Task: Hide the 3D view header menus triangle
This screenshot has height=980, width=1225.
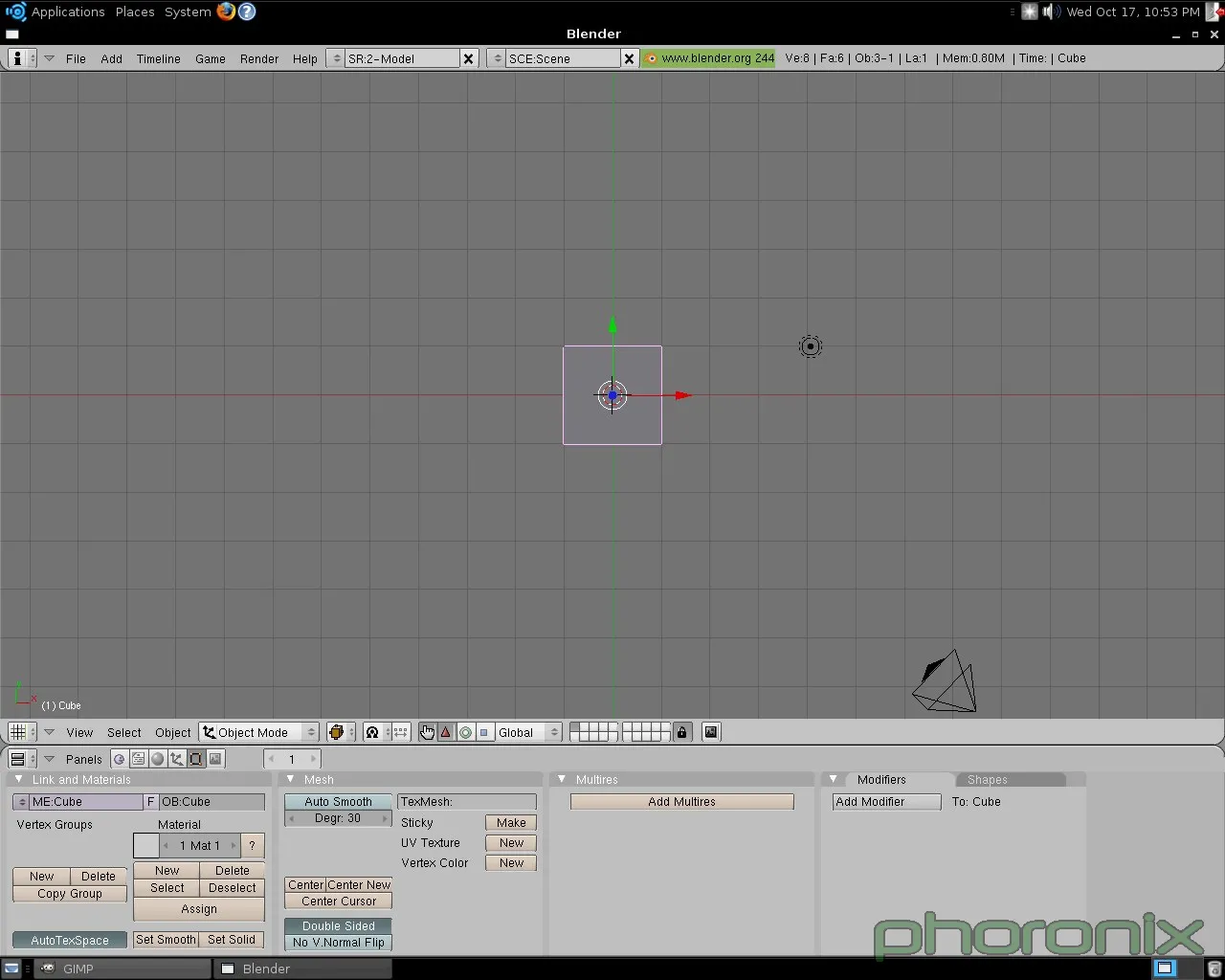Action: [x=49, y=732]
